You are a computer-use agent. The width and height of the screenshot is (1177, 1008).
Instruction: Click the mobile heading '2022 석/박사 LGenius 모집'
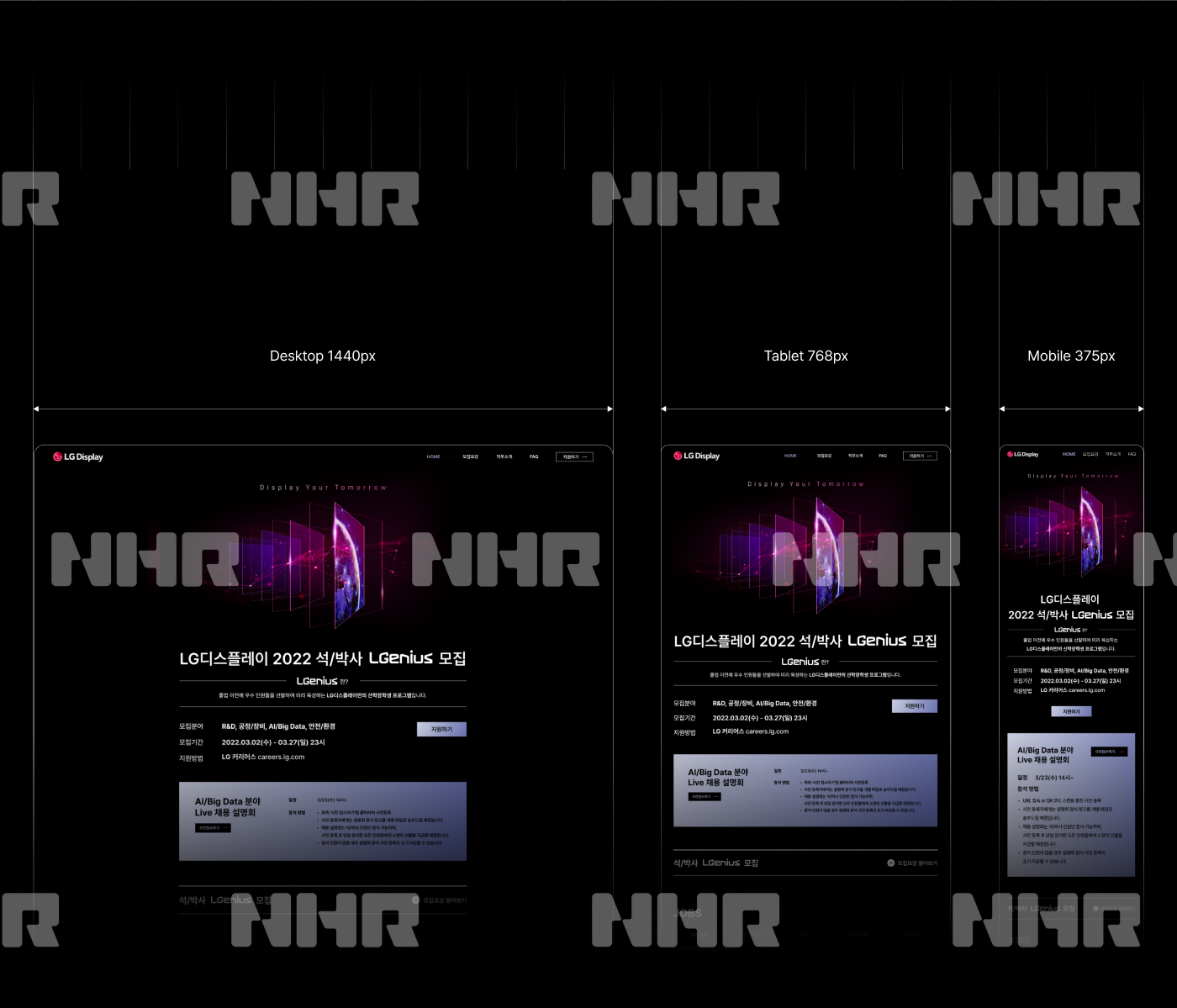click(x=1071, y=615)
